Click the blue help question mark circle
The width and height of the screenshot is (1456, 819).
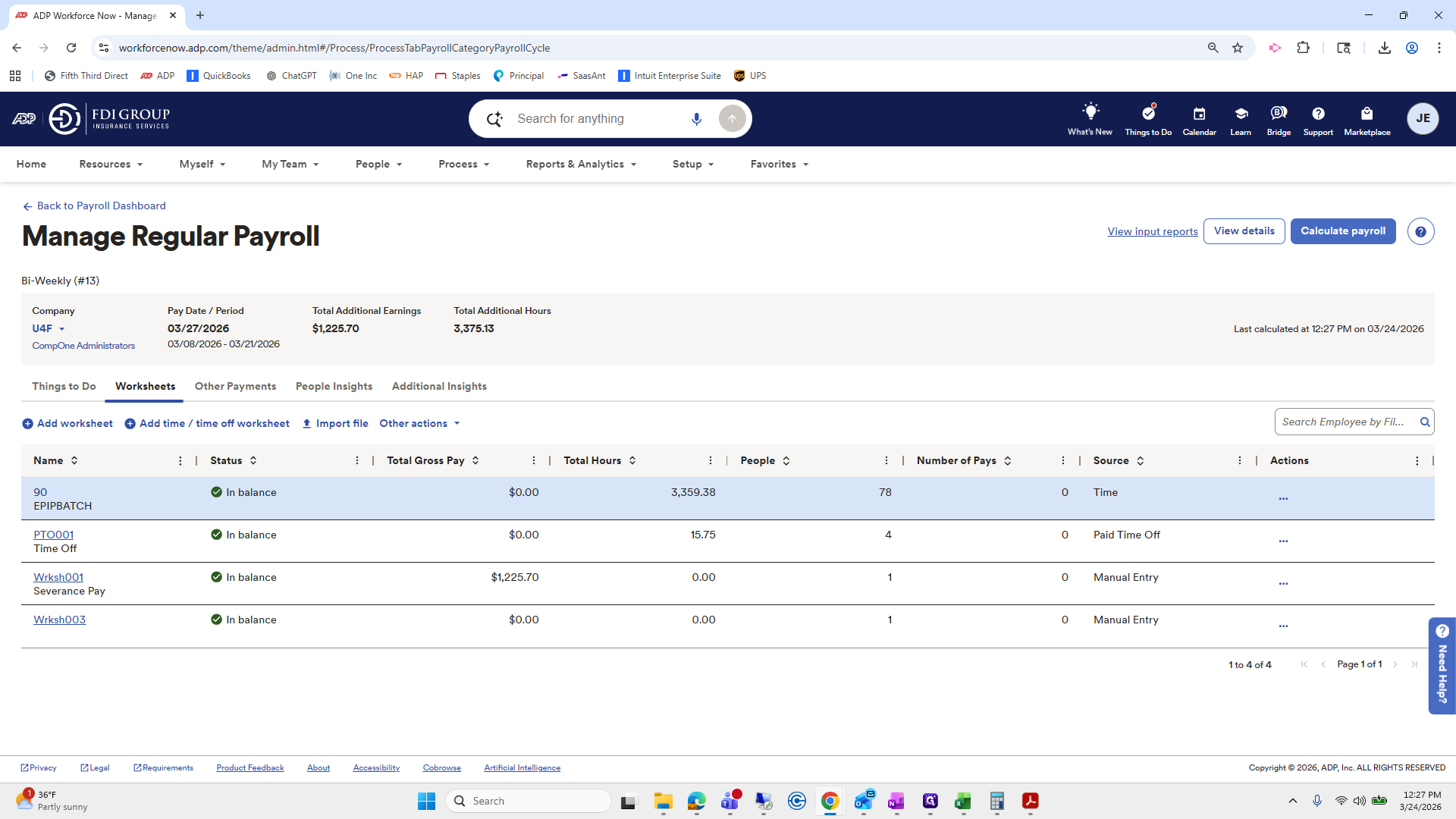pyautogui.click(x=1420, y=232)
